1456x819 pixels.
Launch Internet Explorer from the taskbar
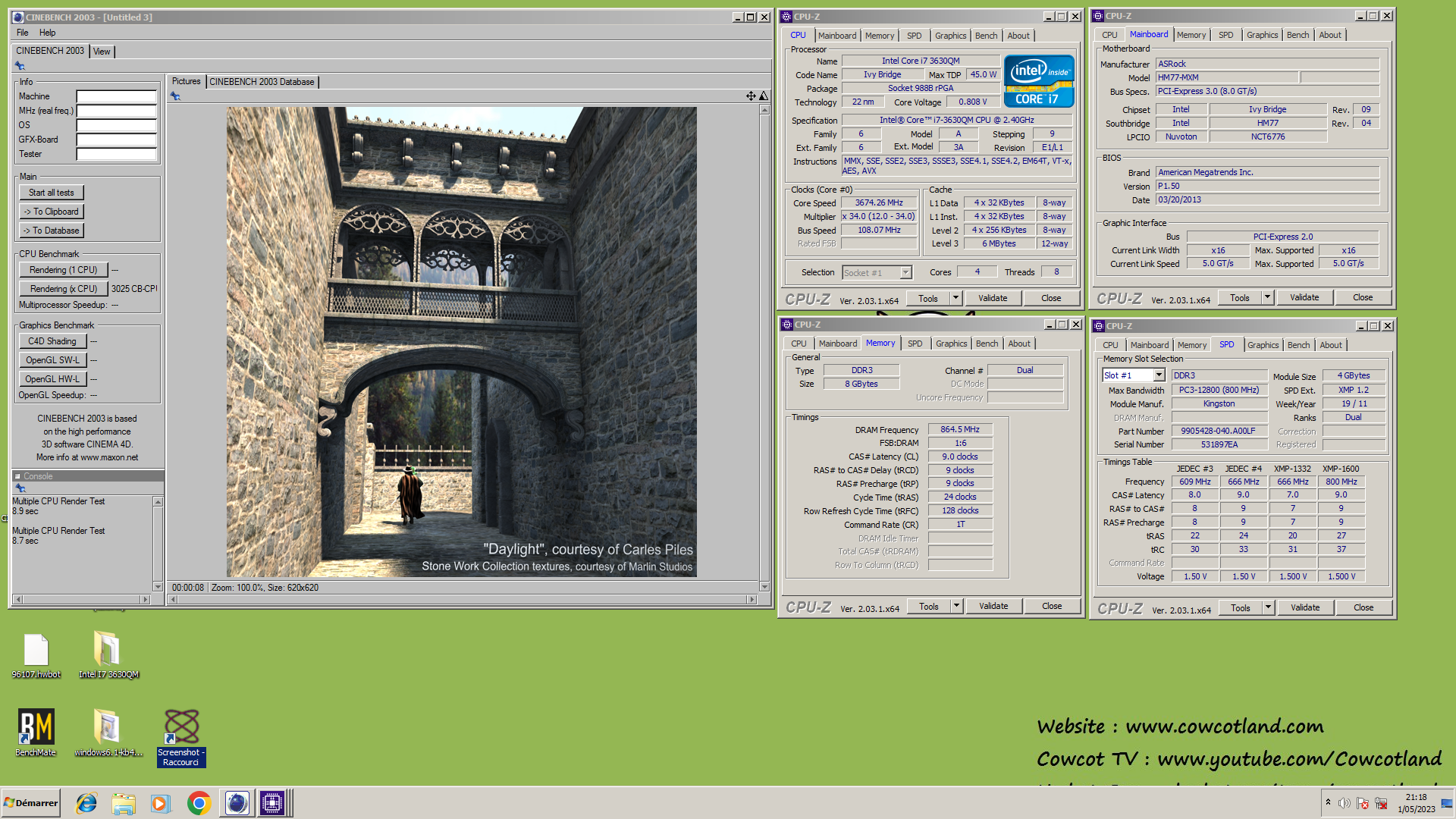[86, 803]
